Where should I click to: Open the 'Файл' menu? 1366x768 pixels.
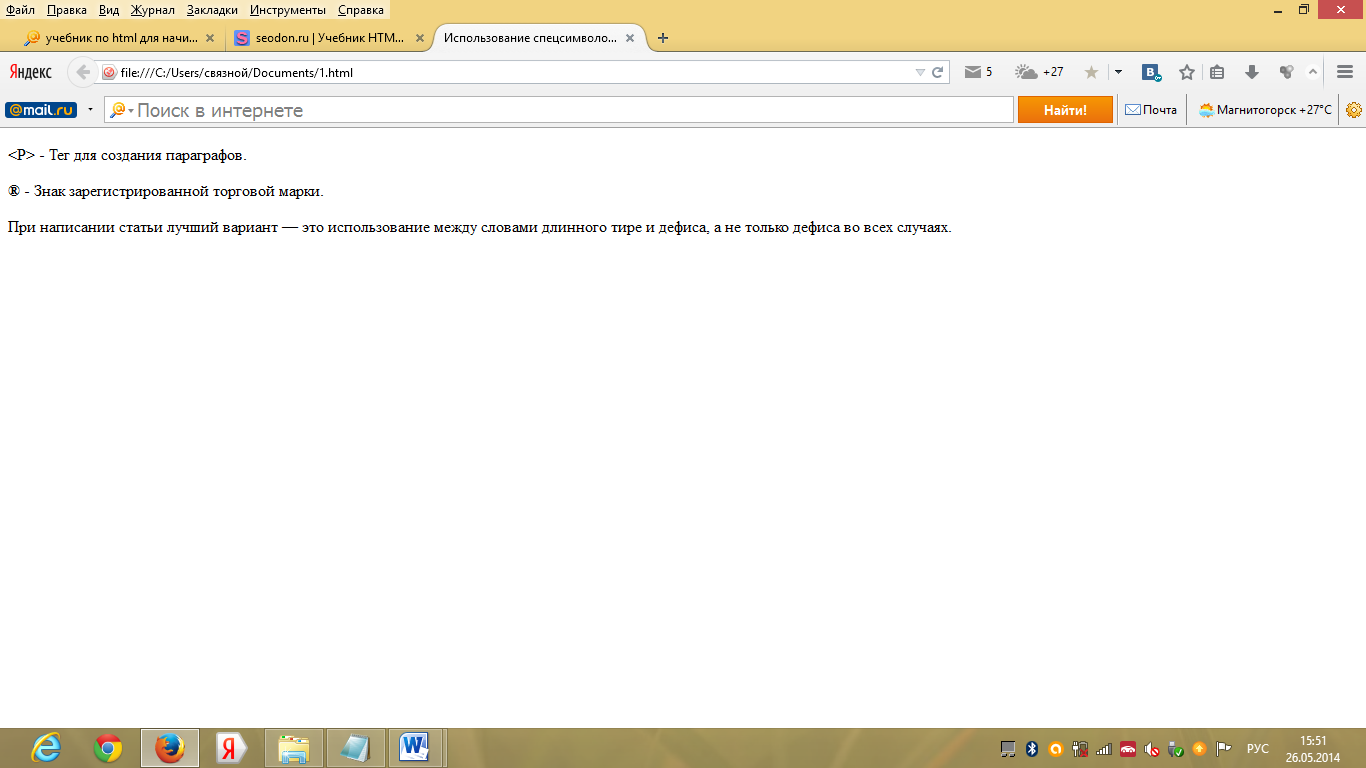pyautogui.click(x=20, y=10)
